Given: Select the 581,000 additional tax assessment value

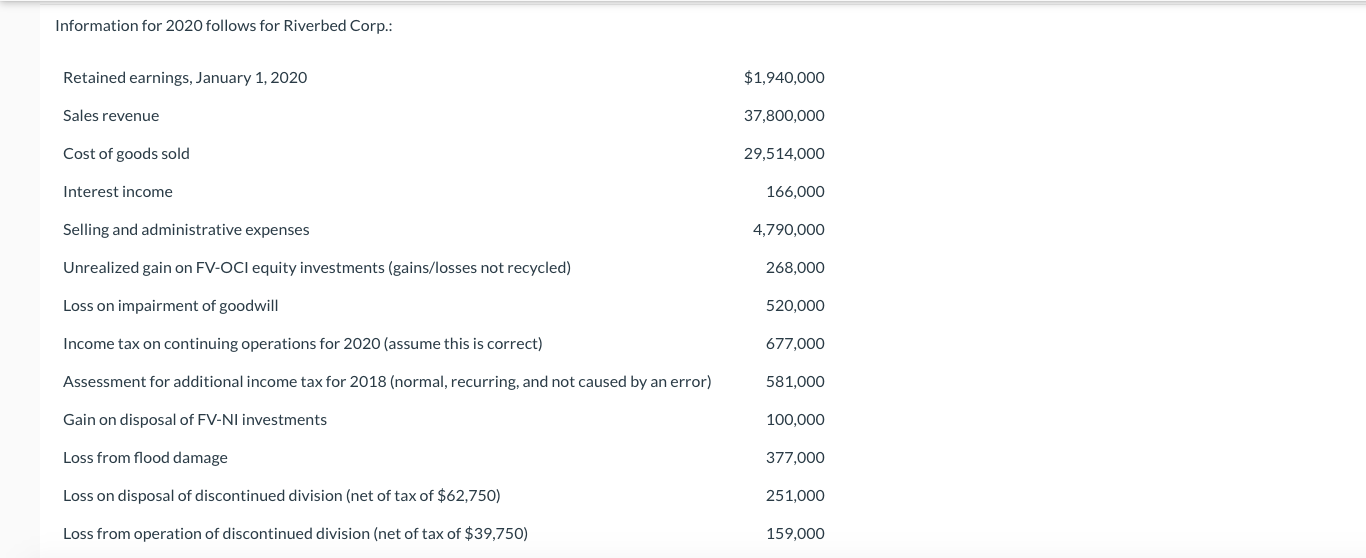Looking at the screenshot, I should [x=795, y=382].
